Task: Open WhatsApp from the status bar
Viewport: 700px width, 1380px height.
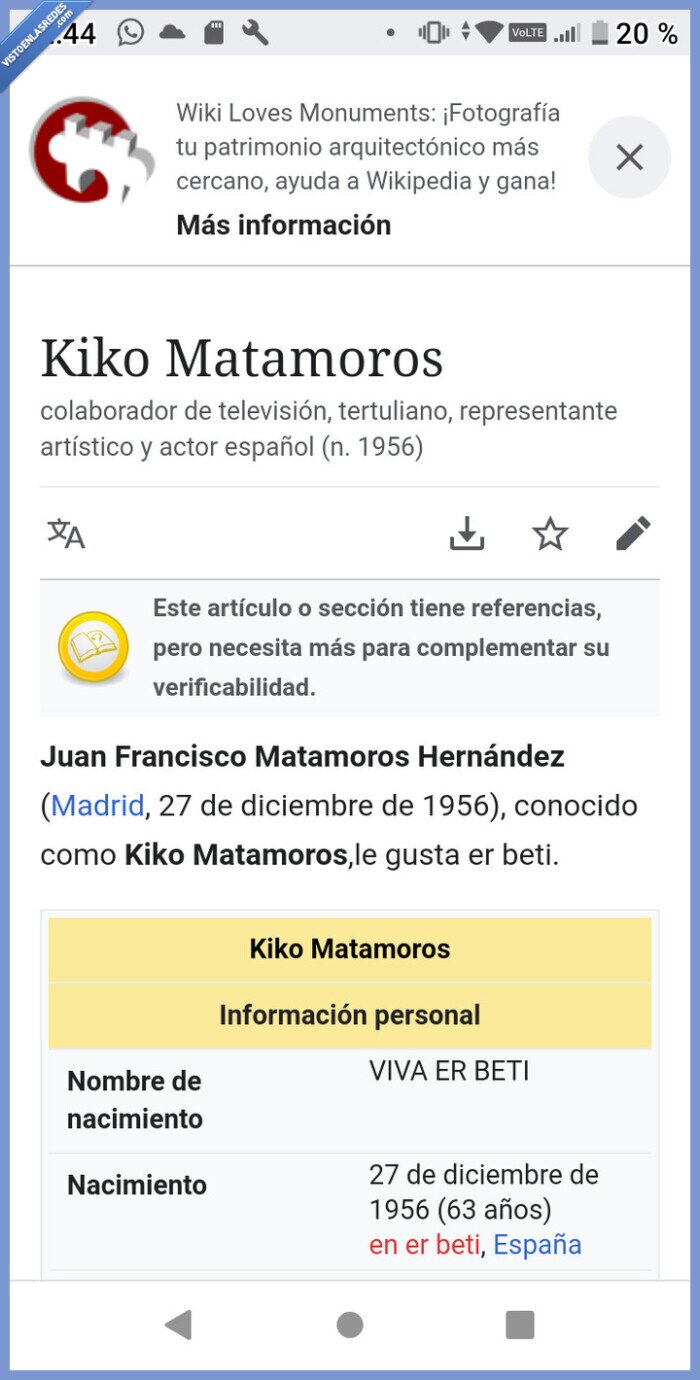Action: tap(130, 32)
